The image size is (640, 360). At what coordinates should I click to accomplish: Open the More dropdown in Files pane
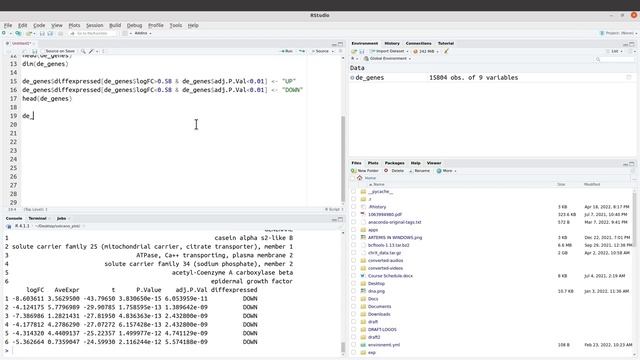click(446, 171)
